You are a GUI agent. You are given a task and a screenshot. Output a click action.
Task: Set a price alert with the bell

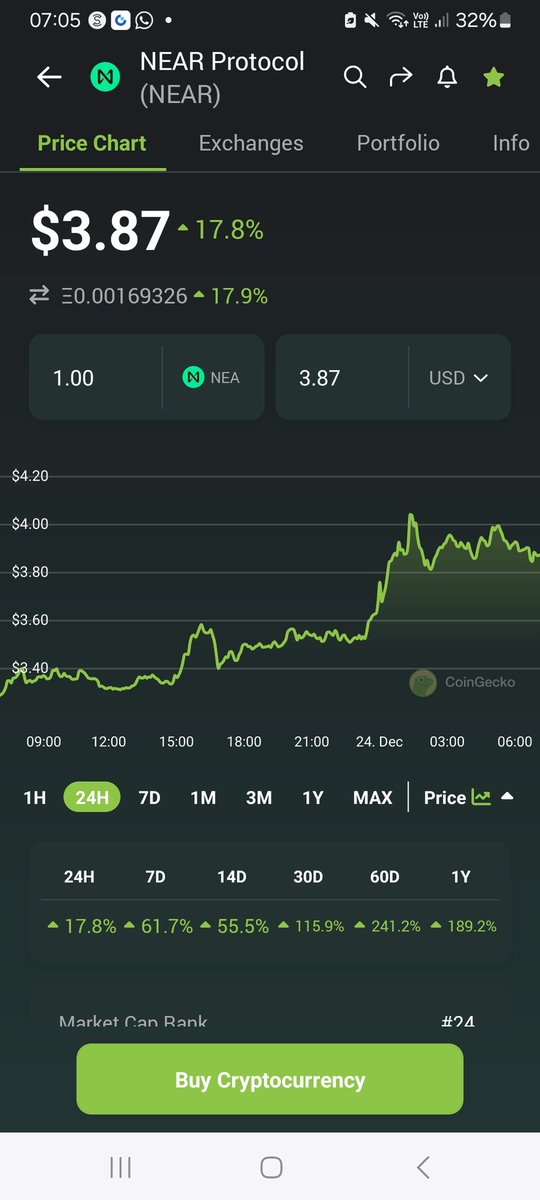447,77
